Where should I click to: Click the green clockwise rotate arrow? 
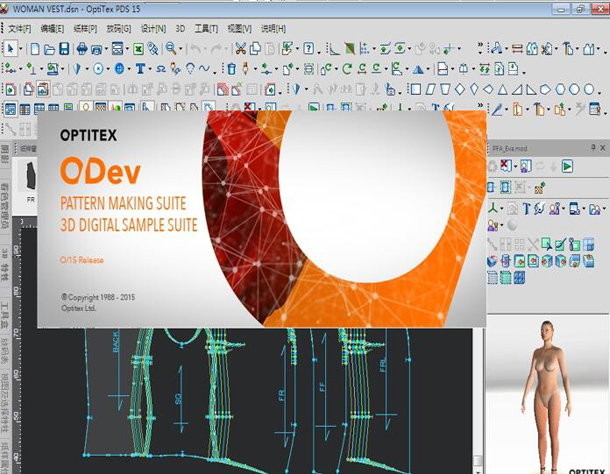[347, 69]
